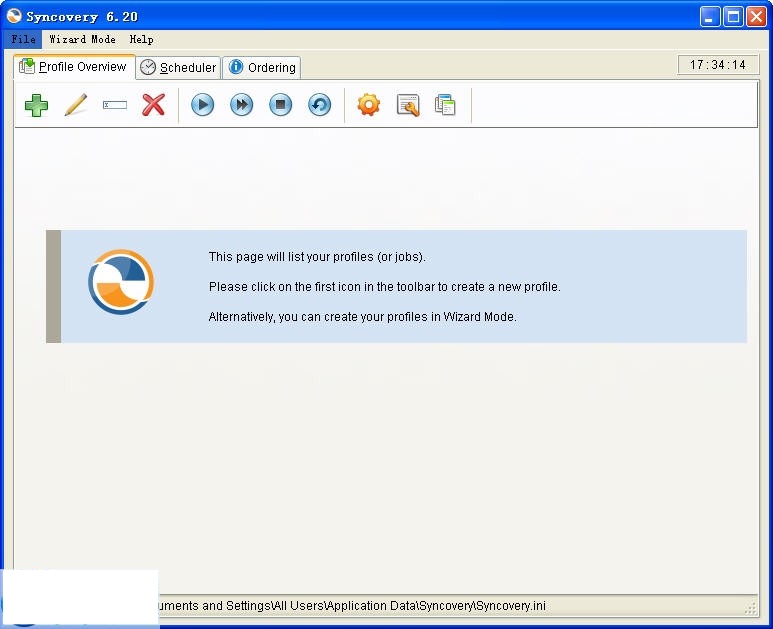The height and width of the screenshot is (629, 773).
Task: Delete profile with the red X icon
Action: (x=153, y=105)
